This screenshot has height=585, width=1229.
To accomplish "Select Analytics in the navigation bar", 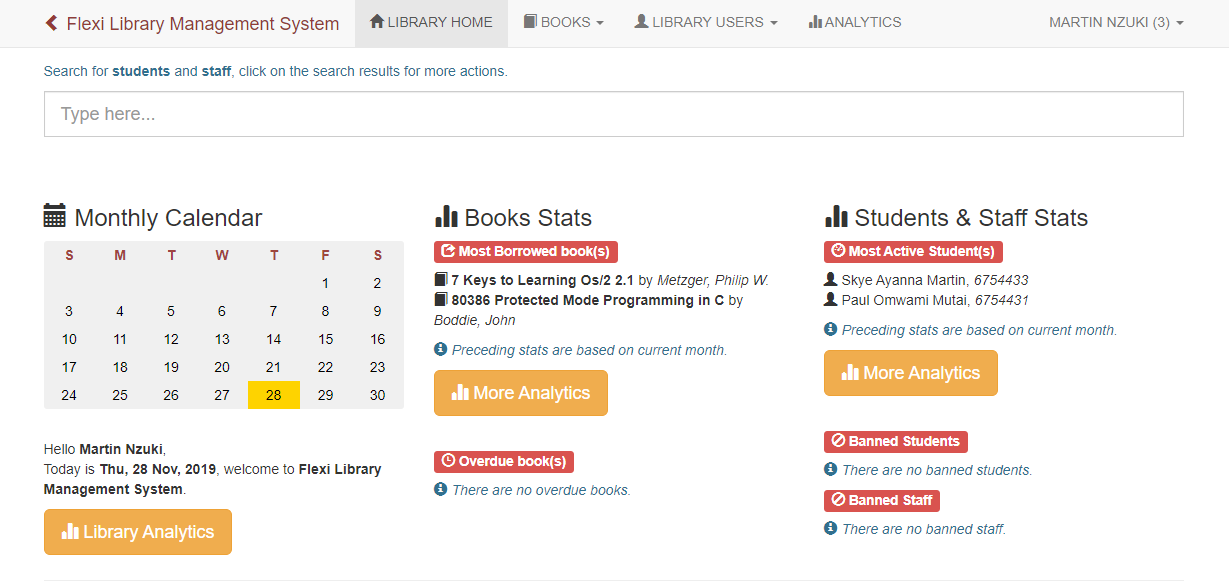I will tap(855, 21).
